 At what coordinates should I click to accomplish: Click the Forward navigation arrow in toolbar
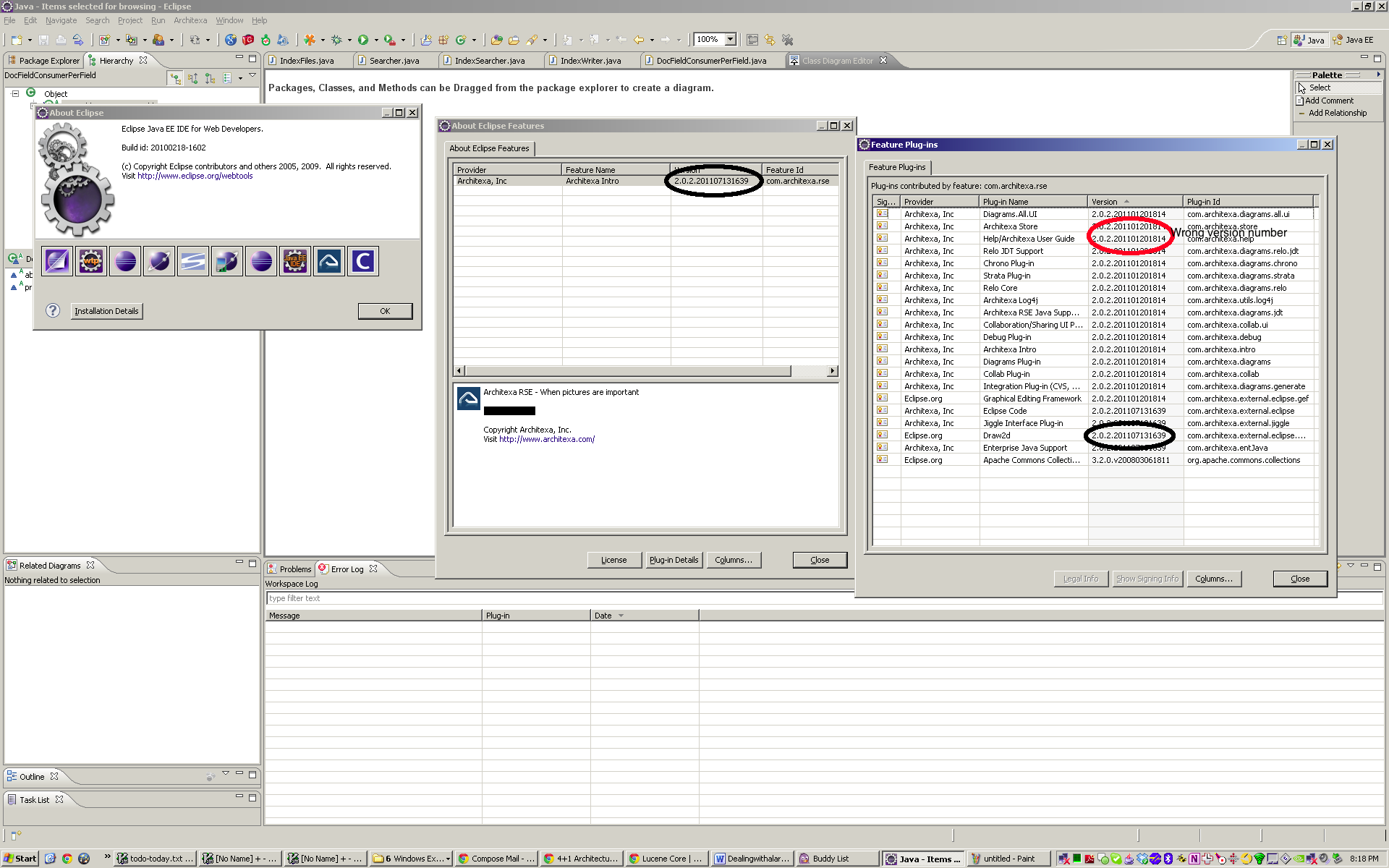click(x=666, y=40)
